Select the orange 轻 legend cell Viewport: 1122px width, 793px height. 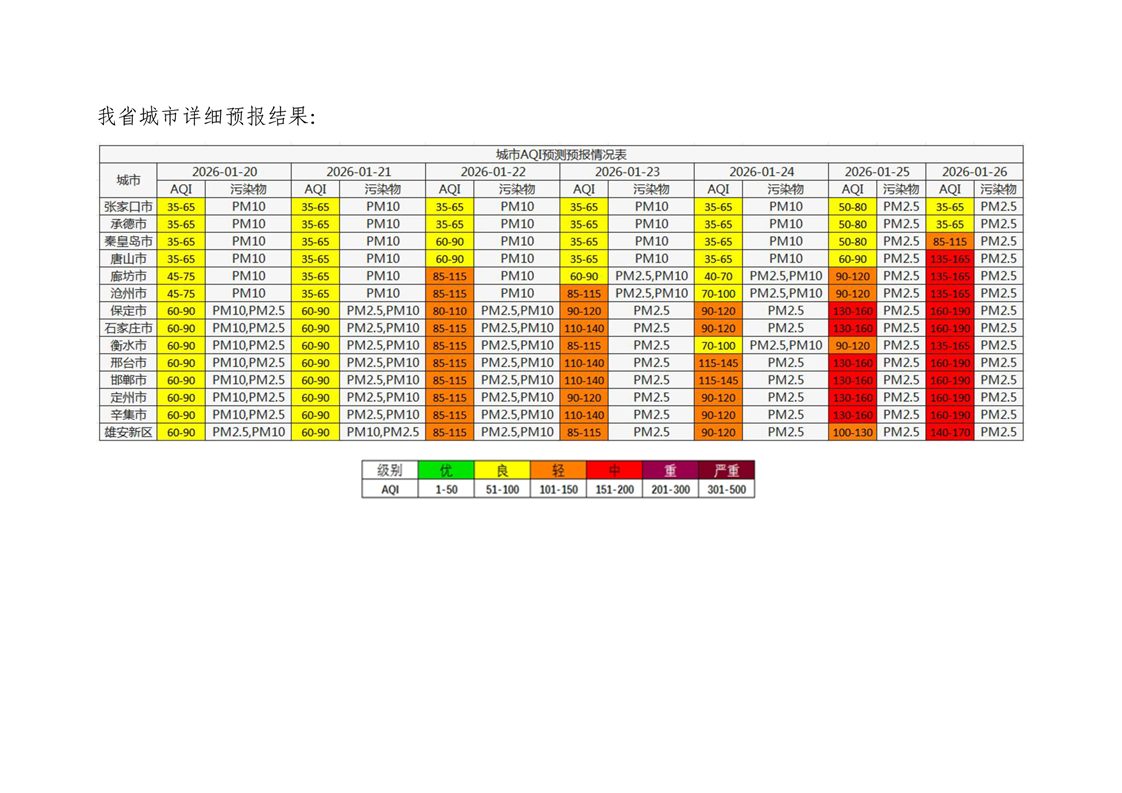coord(558,470)
